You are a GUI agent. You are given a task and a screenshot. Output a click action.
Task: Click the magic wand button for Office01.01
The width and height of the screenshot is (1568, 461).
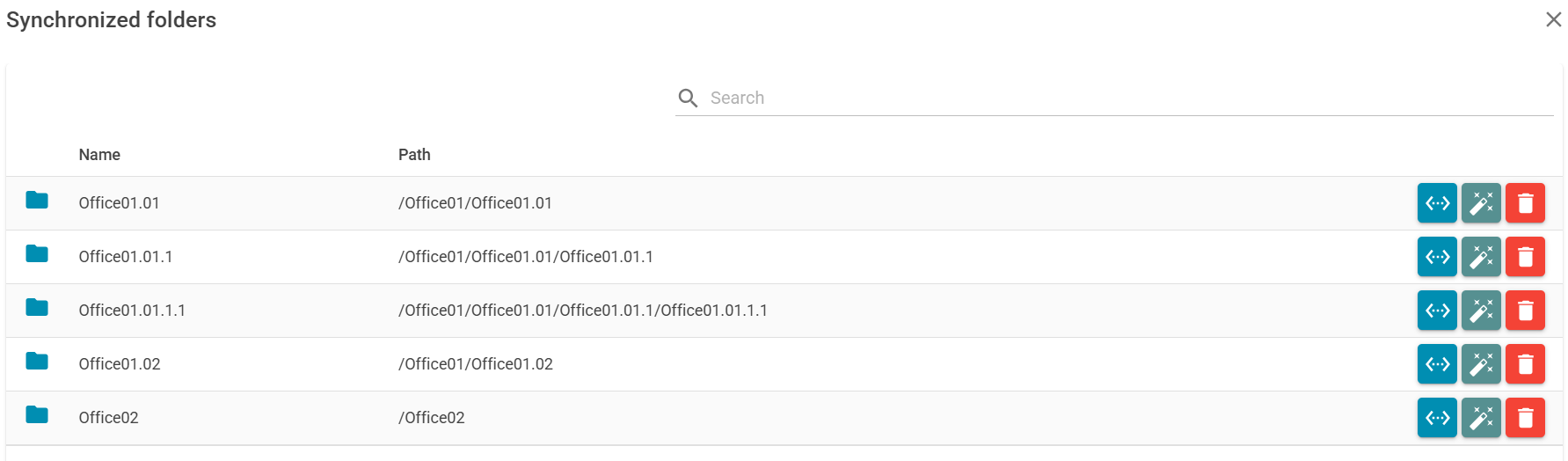click(1481, 203)
